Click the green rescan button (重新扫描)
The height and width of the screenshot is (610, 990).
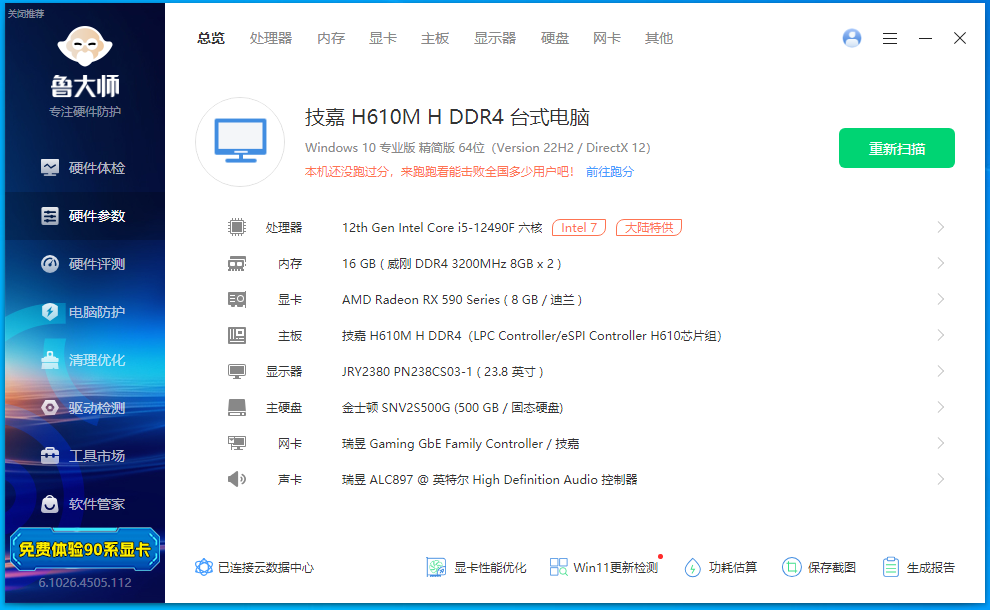pyautogui.click(x=896, y=148)
